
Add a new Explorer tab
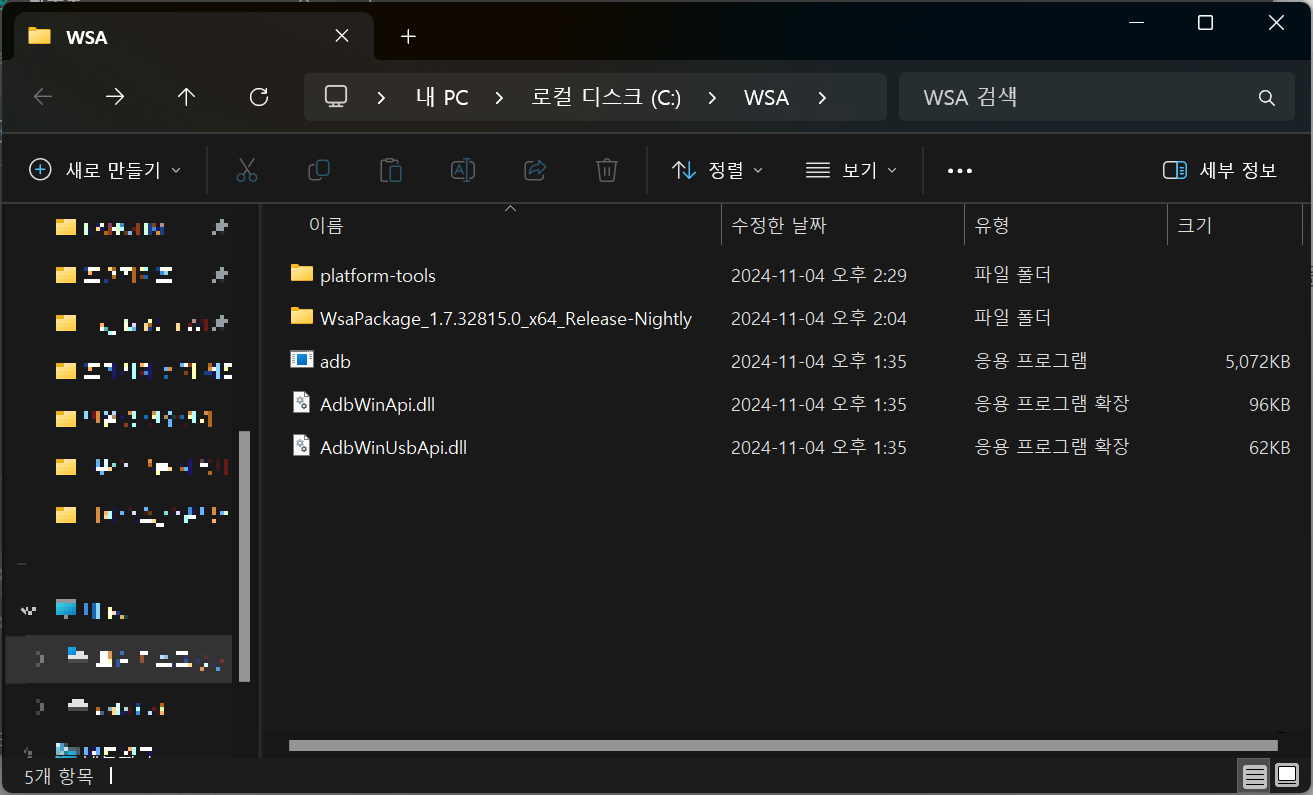(x=407, y=37)
